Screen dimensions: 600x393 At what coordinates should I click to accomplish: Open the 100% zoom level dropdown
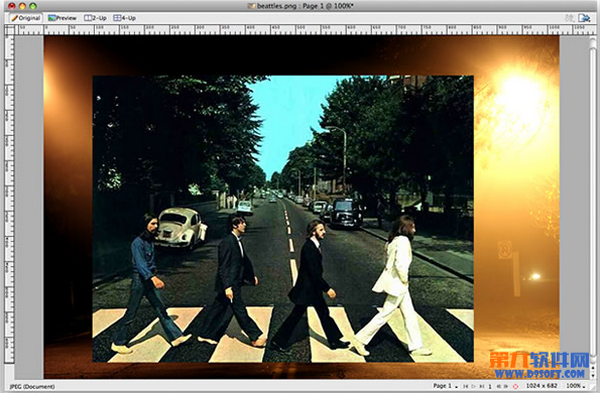[576, 386]
